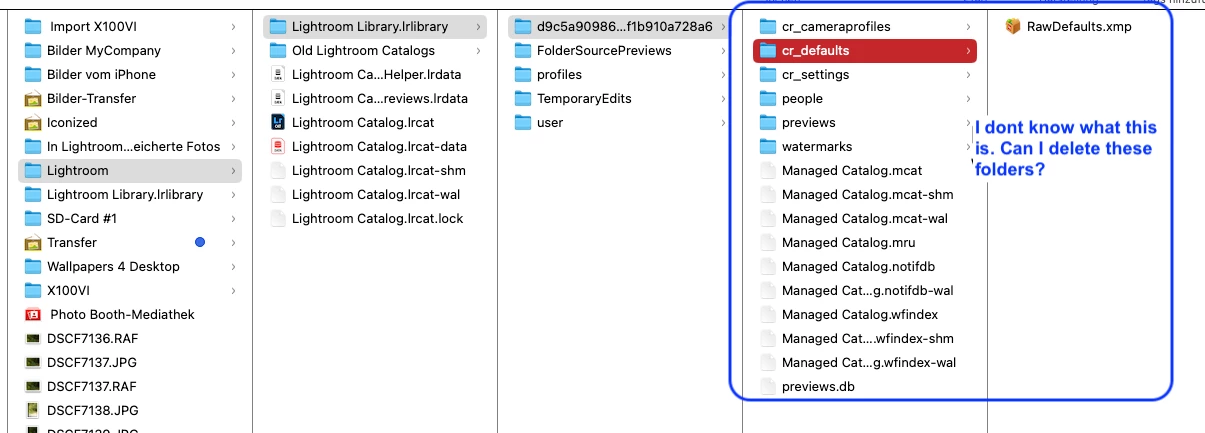Select the RawDefaults.xmp file name
Screen dimensions: 1205x433
1079,26
